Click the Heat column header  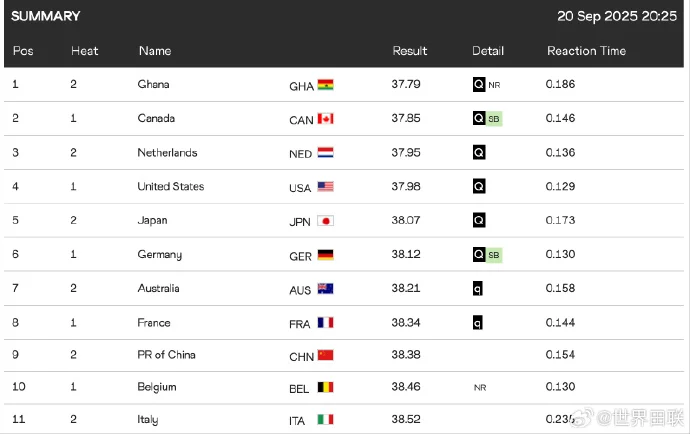(x=84, y=51)
